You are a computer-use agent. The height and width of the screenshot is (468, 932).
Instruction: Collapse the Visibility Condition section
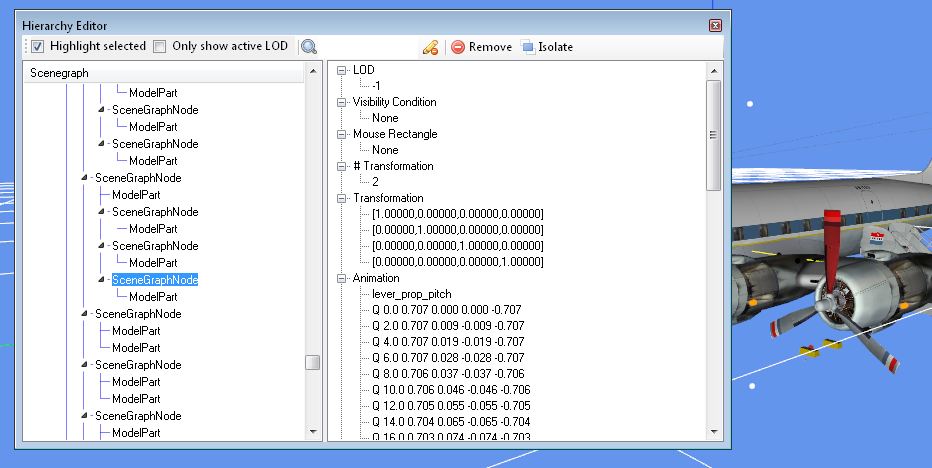click(341, 102)
